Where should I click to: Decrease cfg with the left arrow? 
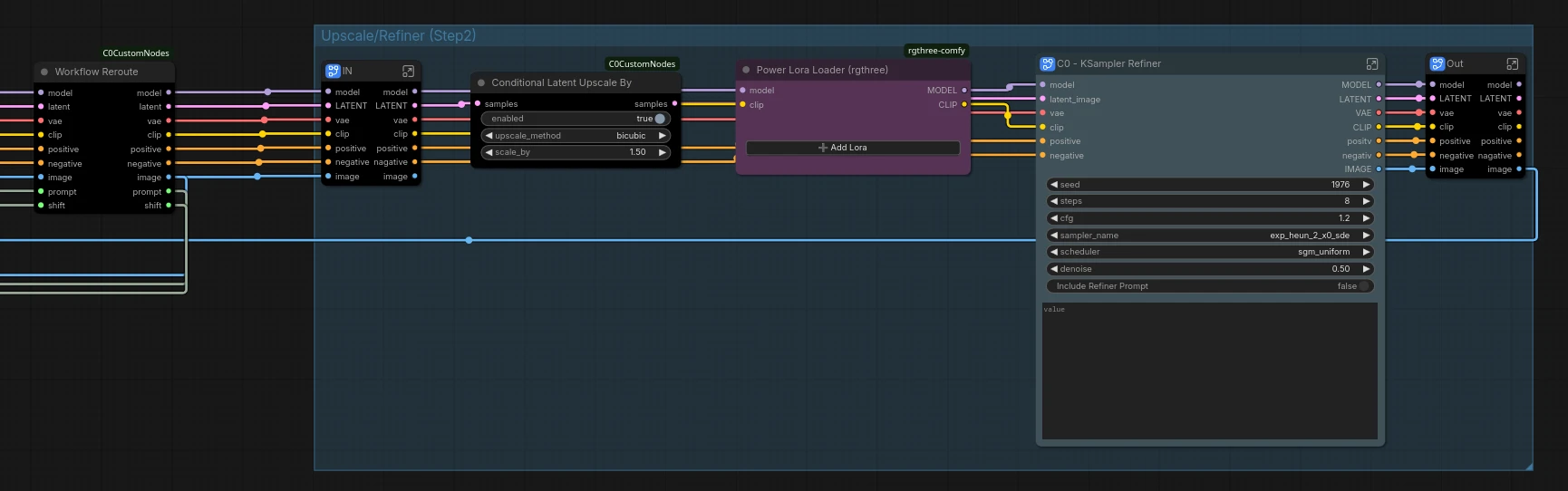tap(1054, 218)
